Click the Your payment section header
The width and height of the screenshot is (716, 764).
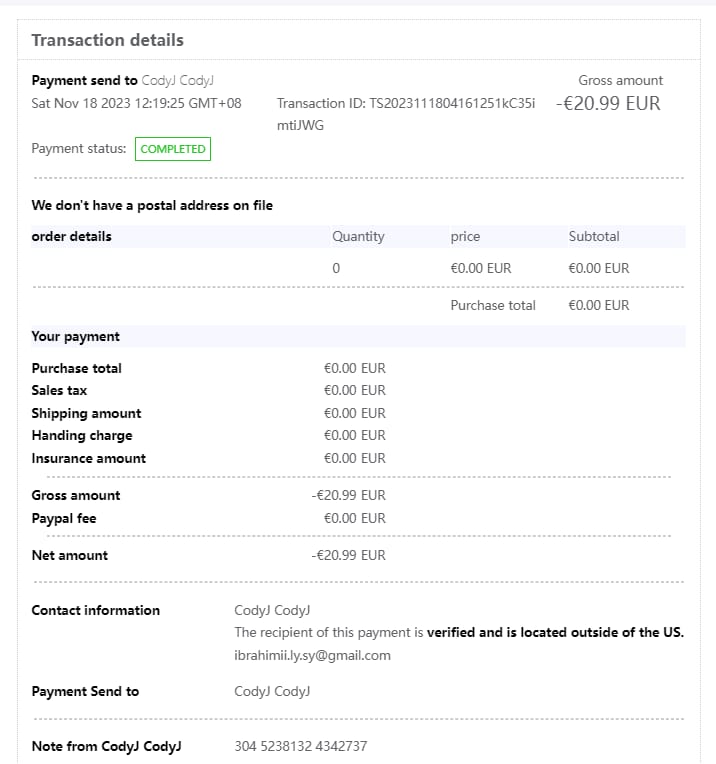tap(76, 337)
